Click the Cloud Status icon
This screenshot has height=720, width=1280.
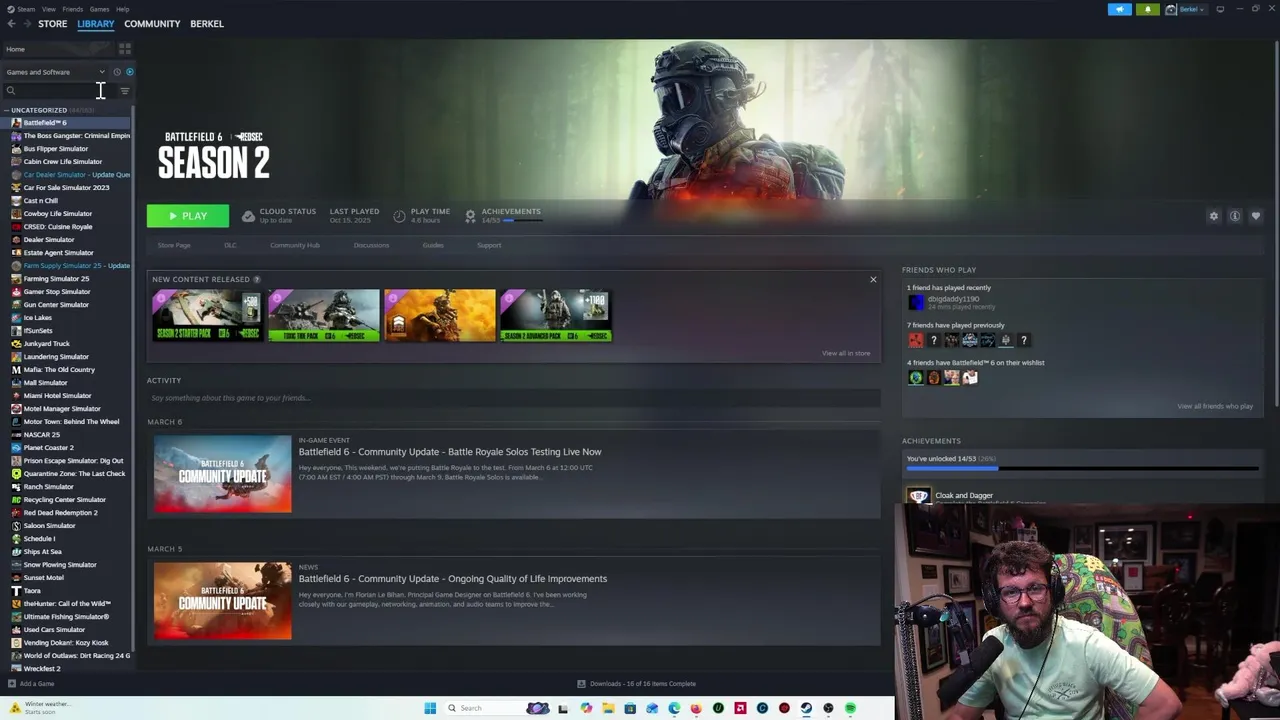(x=248, y=216)
